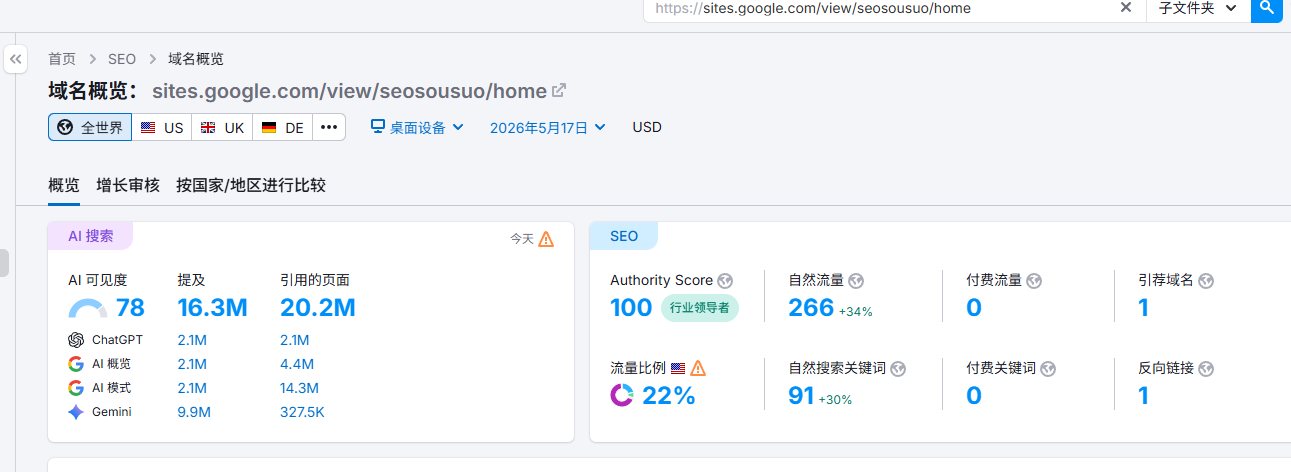
Task: Click globe icon beside 付费关键词
Action: pyautogui.click(x=1047, y=369)
